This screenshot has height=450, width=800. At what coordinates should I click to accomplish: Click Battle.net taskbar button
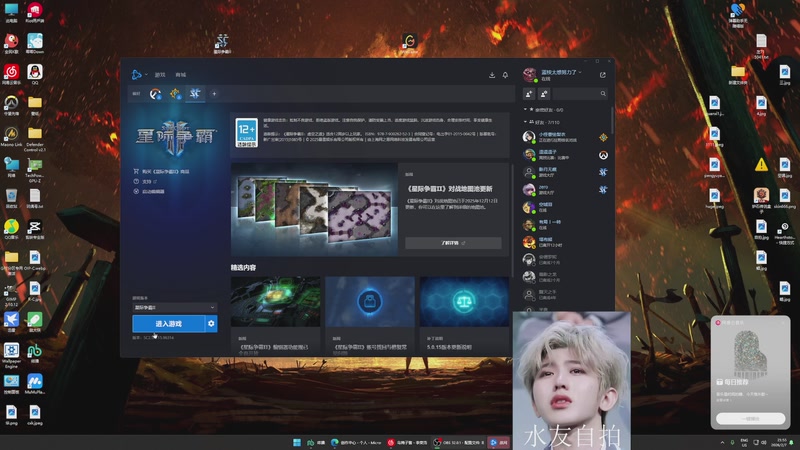(499, 442)
